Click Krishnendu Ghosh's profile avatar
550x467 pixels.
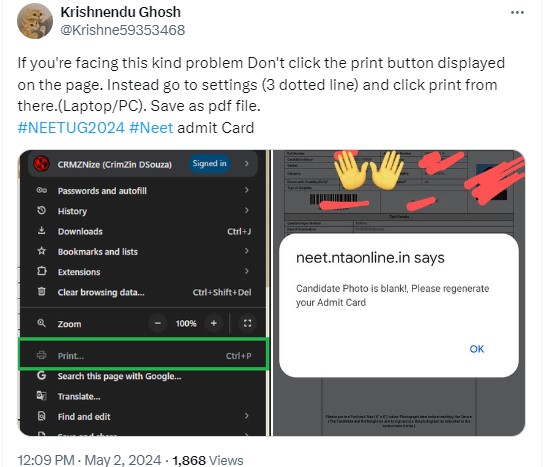tap(35, 21)
